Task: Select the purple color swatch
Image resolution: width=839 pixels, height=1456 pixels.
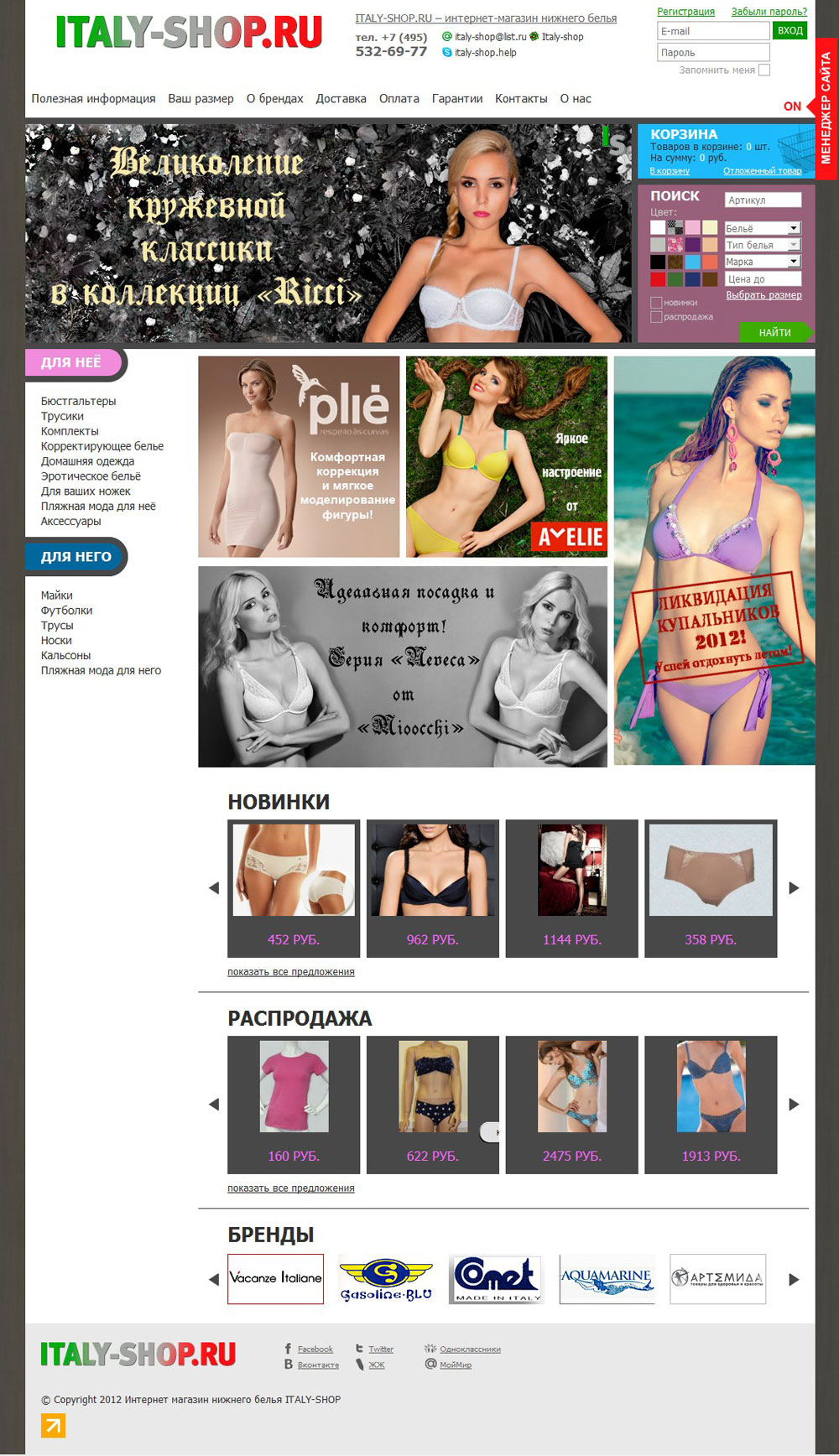Action: (693, 245)
